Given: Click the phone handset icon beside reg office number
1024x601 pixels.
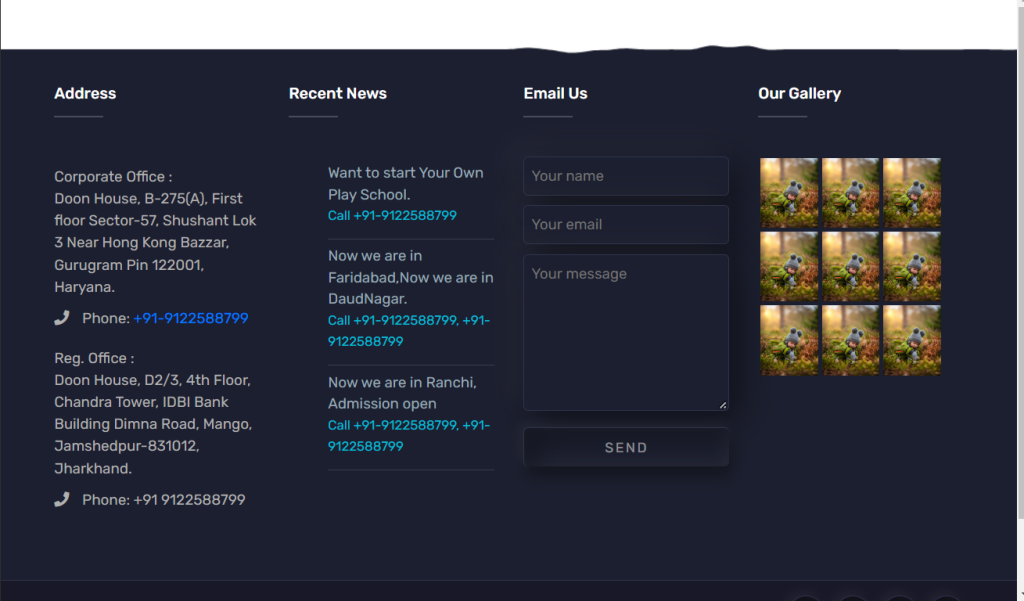Looking at the screenshot, I should point(62,498).
